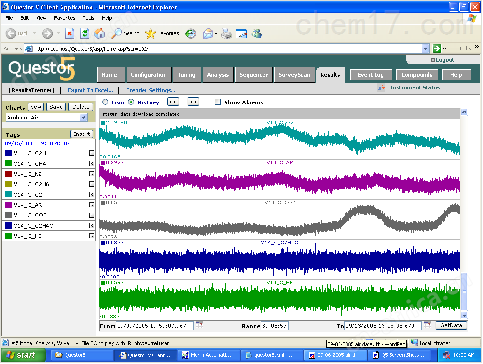This screenshot has width=483, height=364.
Task: Enable the Show Alarms checkbox
Action: (x=218, y=102)
